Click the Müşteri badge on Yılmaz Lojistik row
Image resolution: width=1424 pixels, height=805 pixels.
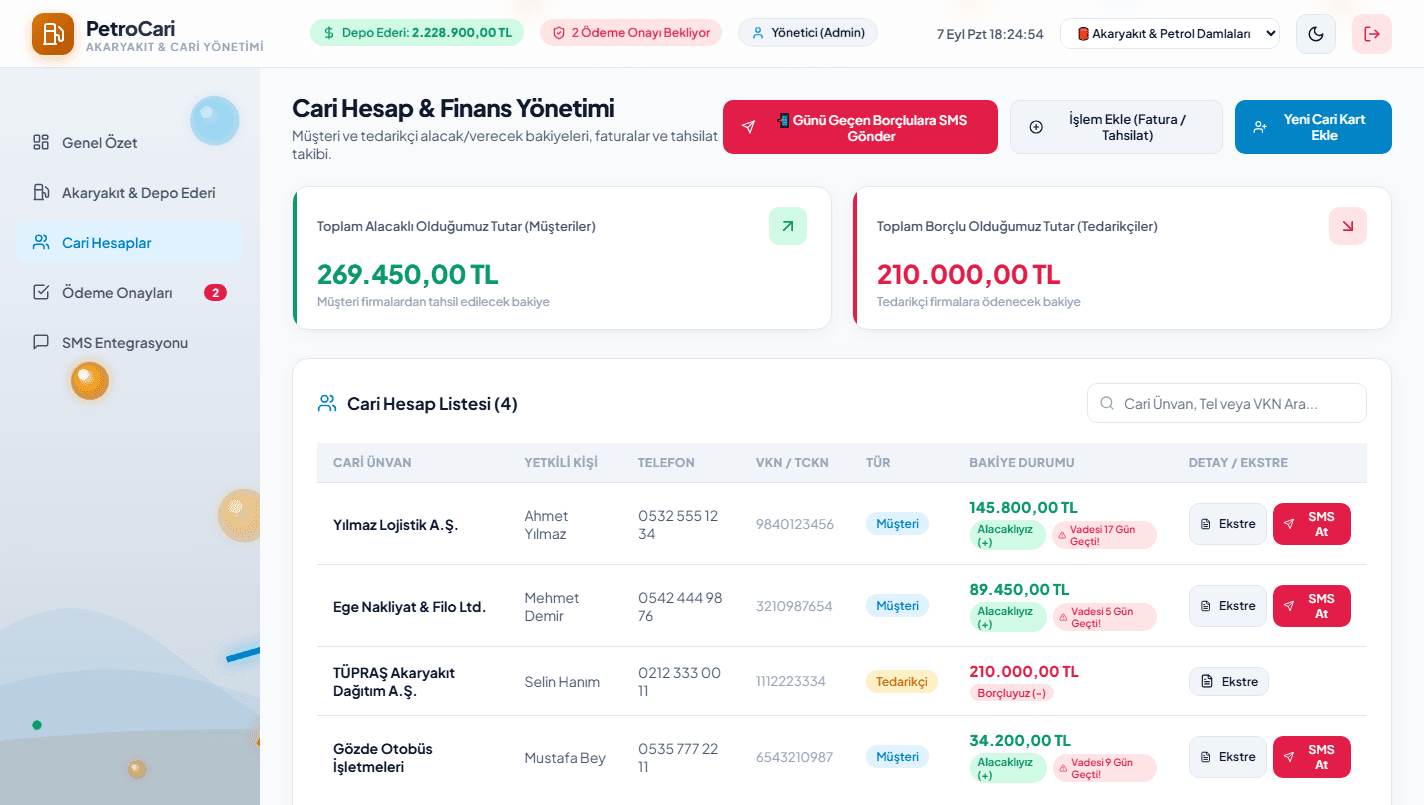point(897,524)
